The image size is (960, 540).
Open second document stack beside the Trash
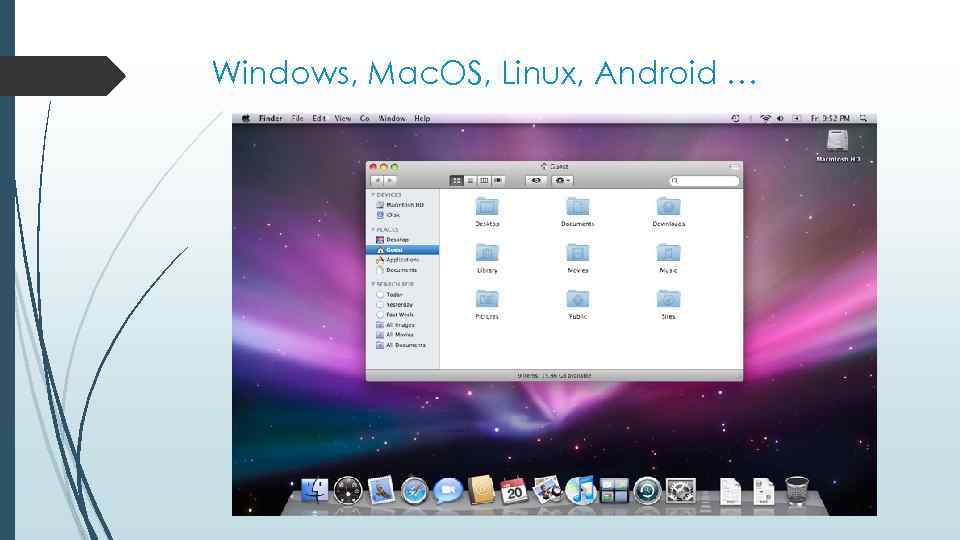tap(763, 492)
